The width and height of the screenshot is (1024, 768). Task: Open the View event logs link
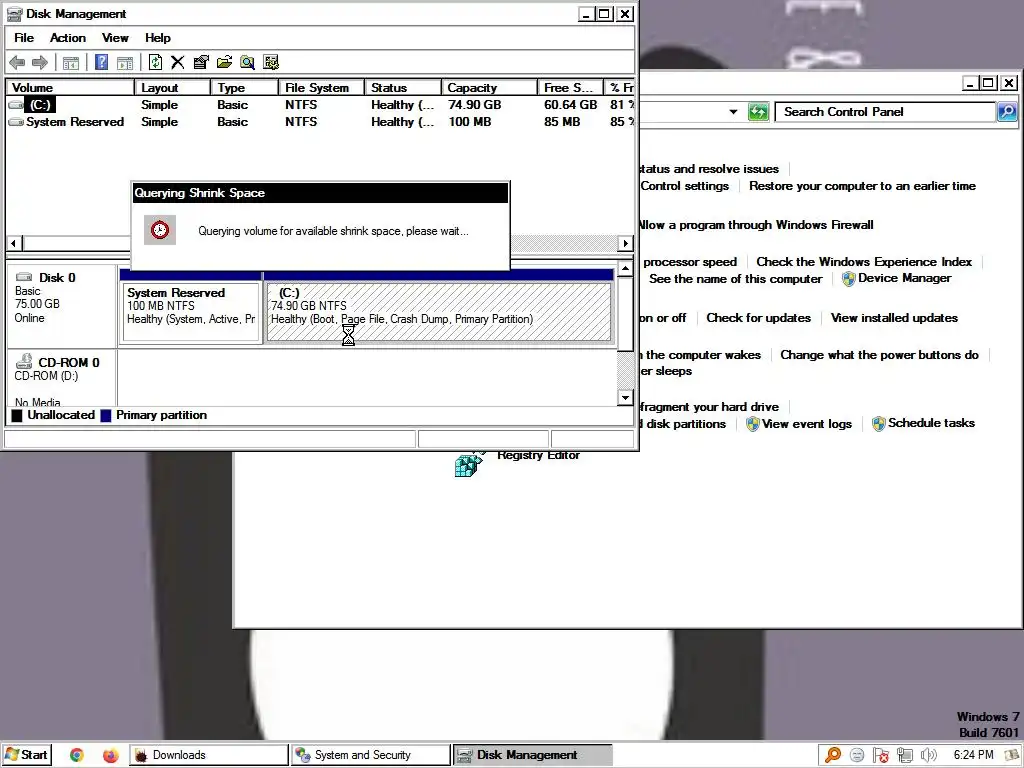tap(807, 424)
